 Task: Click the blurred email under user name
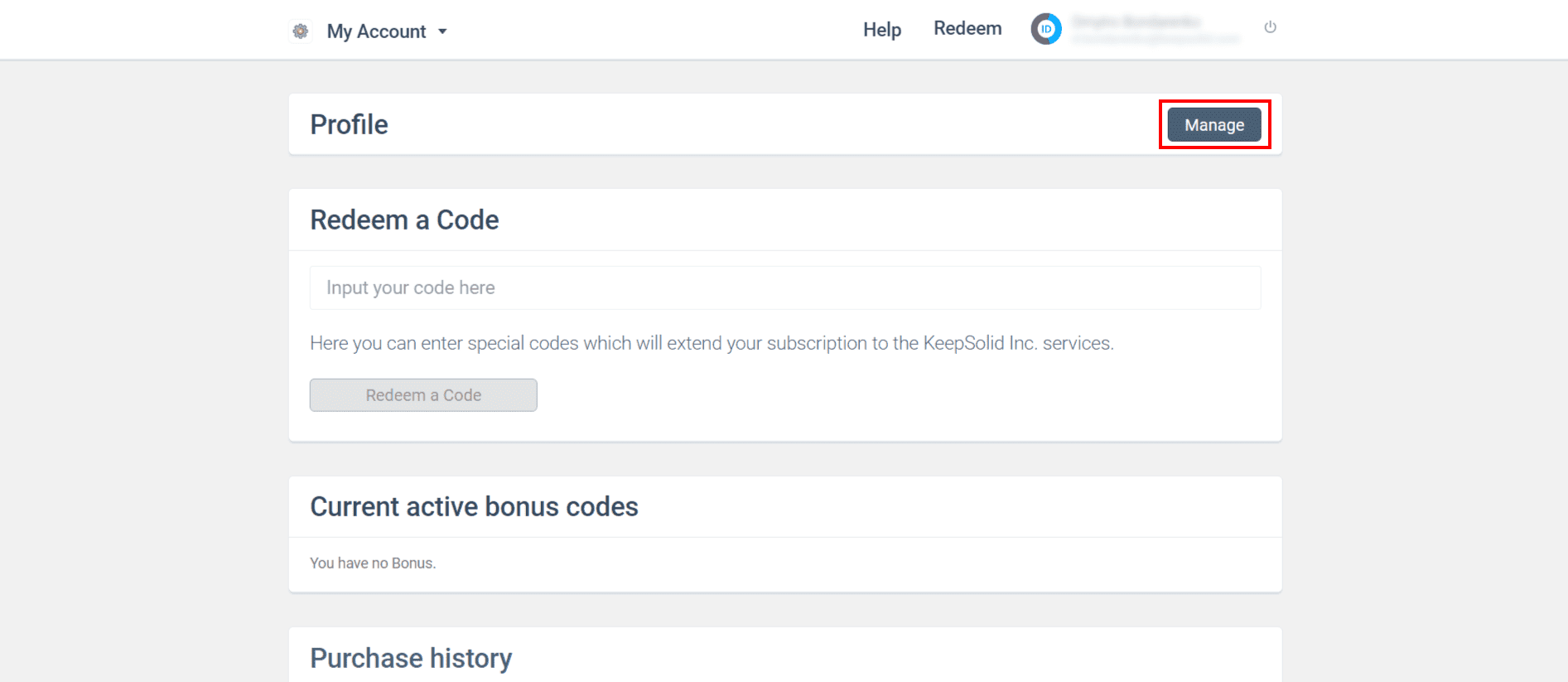1155,38
